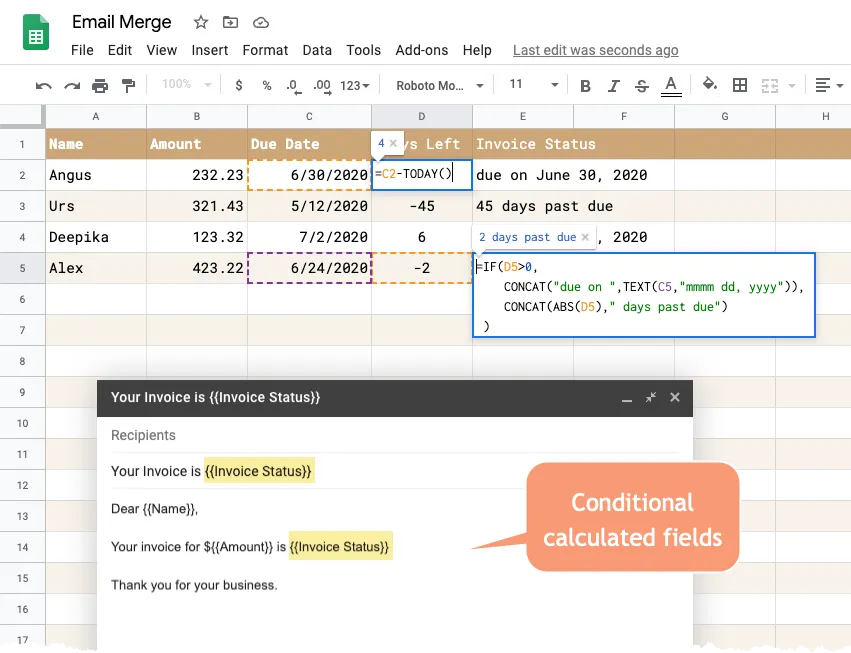Click the decrease decimal places icon
Viewport: 851px width, 653px height.
[x=291, y=85]
